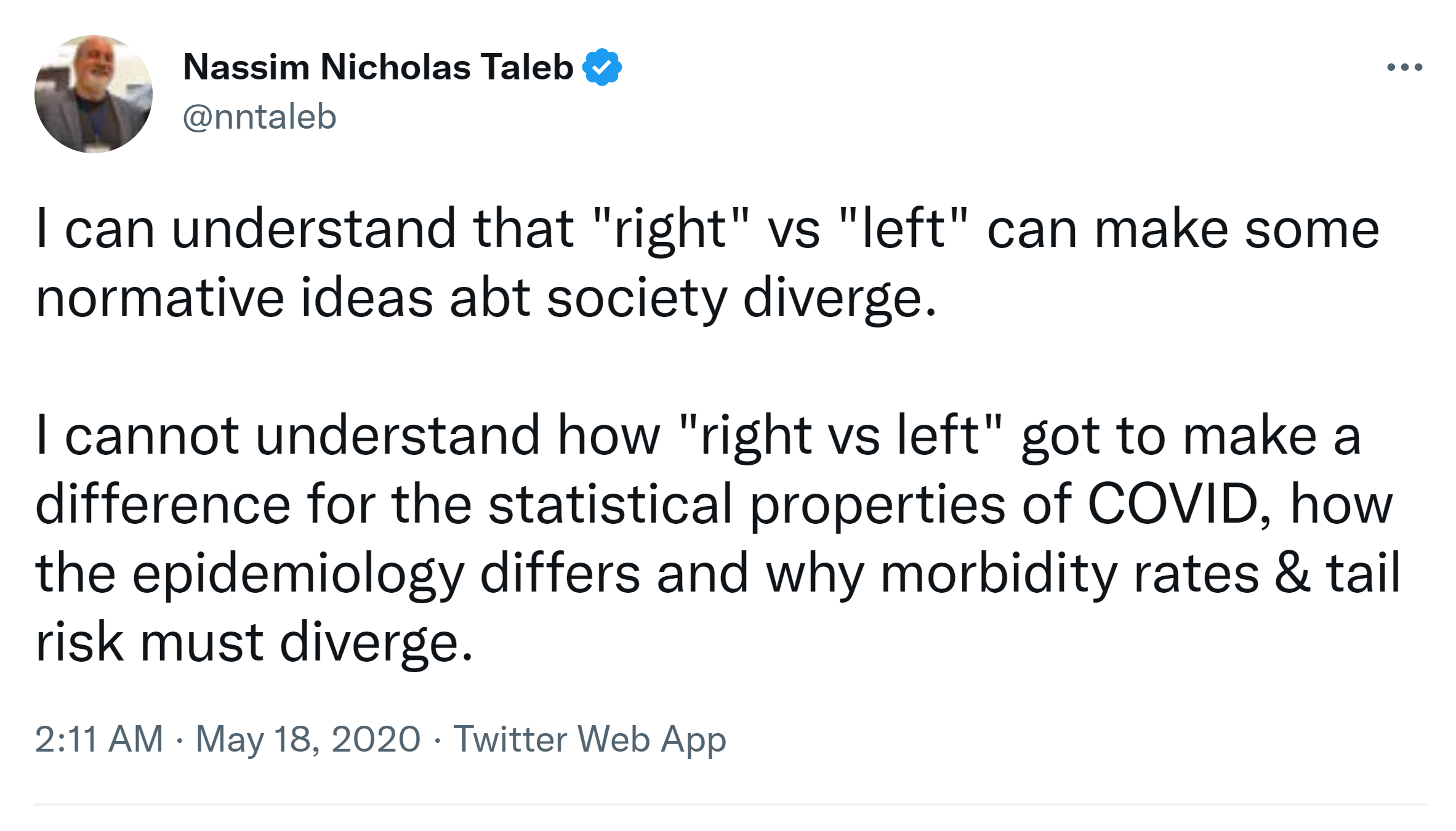This screenshot has width=1456, height=831.
Task: Open Nassim Nicholas Taleb's profile picture
Action: [94, 94]
